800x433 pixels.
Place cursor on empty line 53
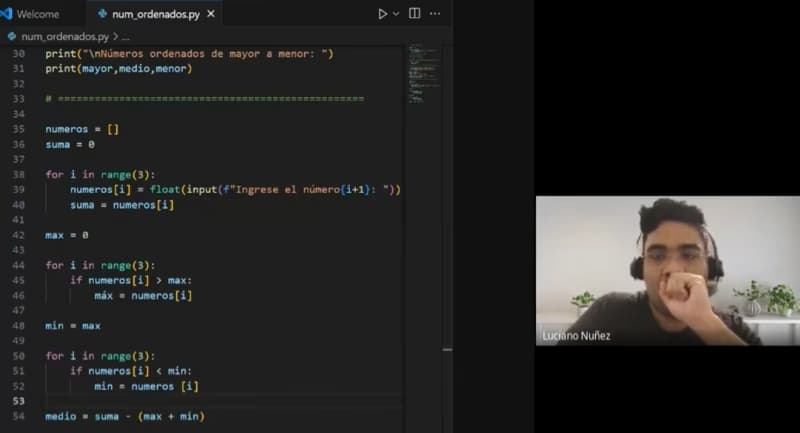(x=222, y=401)
